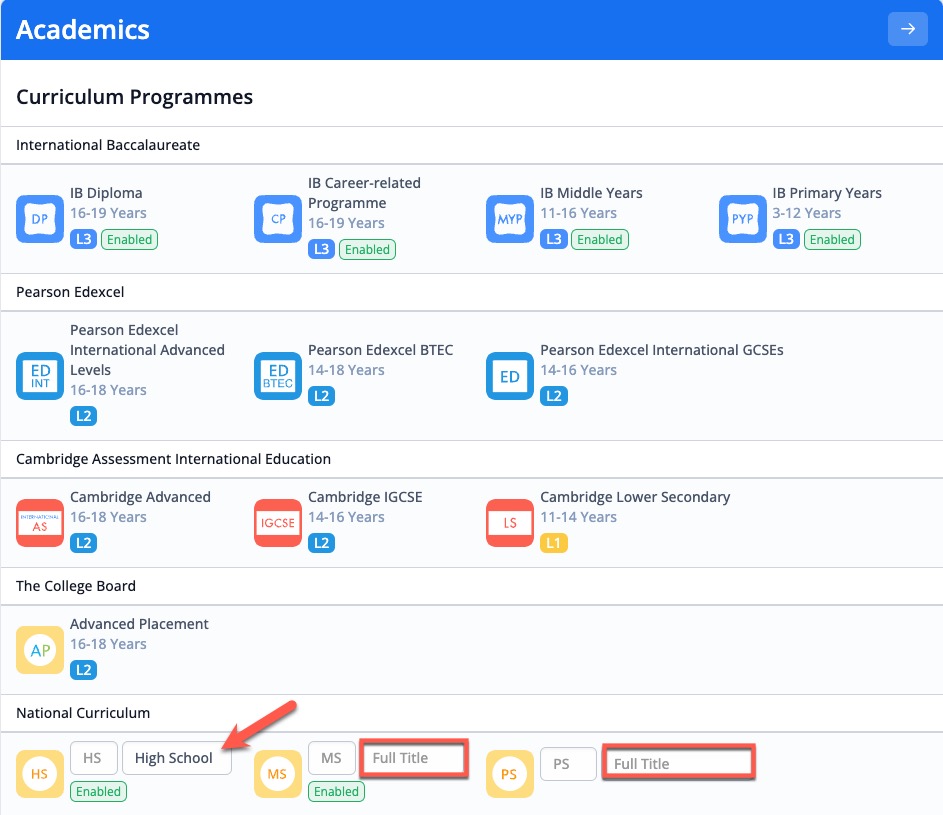The width and height of the screenshot is (943, 815).
Task: Click the HS national curriculum icon
Action: 40,773
